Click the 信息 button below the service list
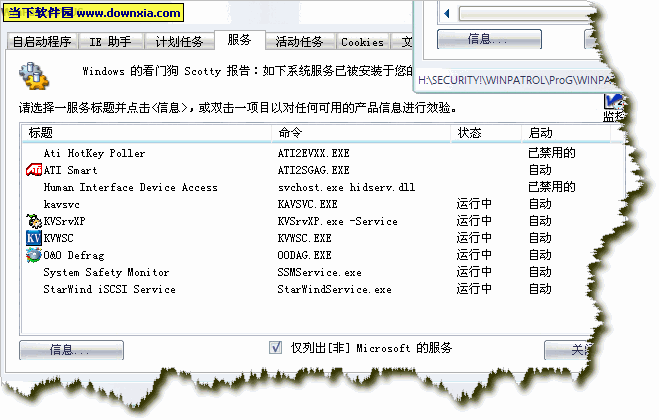 (71, 350)
